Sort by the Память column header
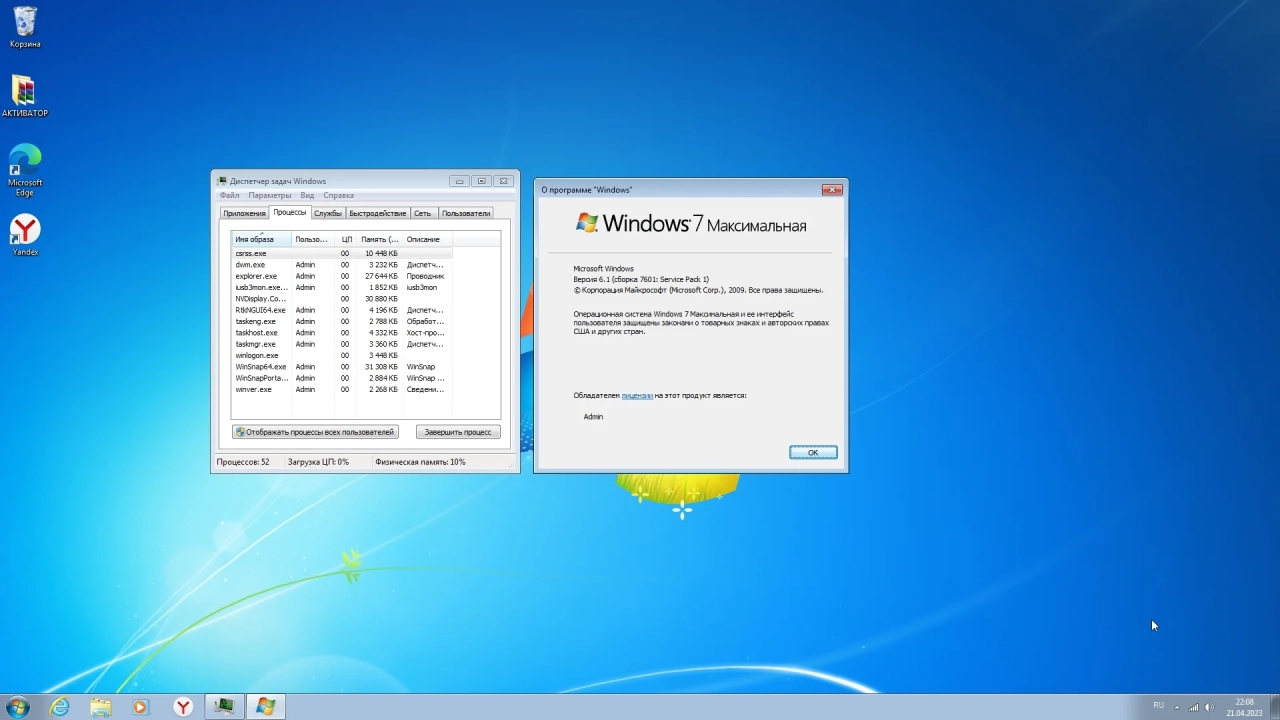The width and height of the screenshot is (1280, 720). point(380,240)
